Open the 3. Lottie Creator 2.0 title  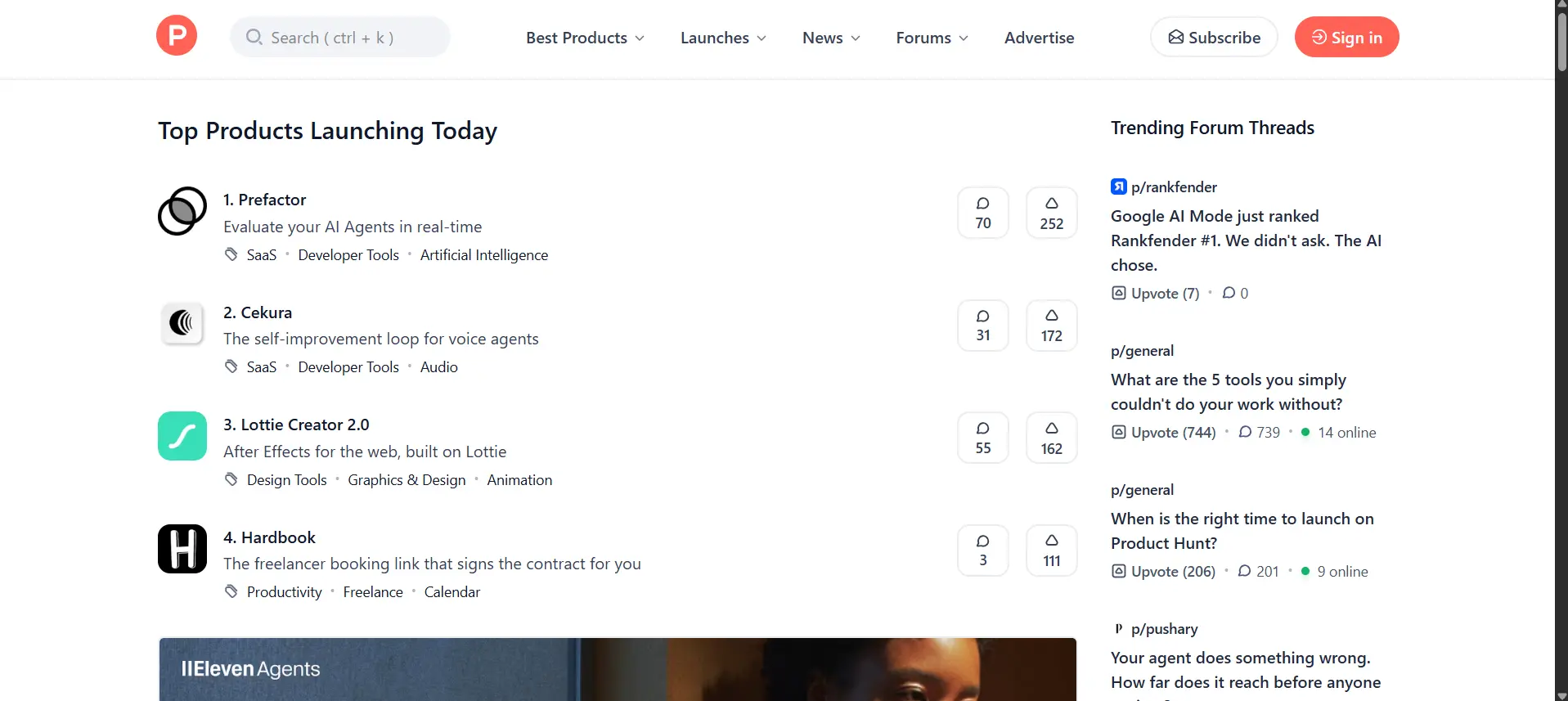tap(296, 425)
